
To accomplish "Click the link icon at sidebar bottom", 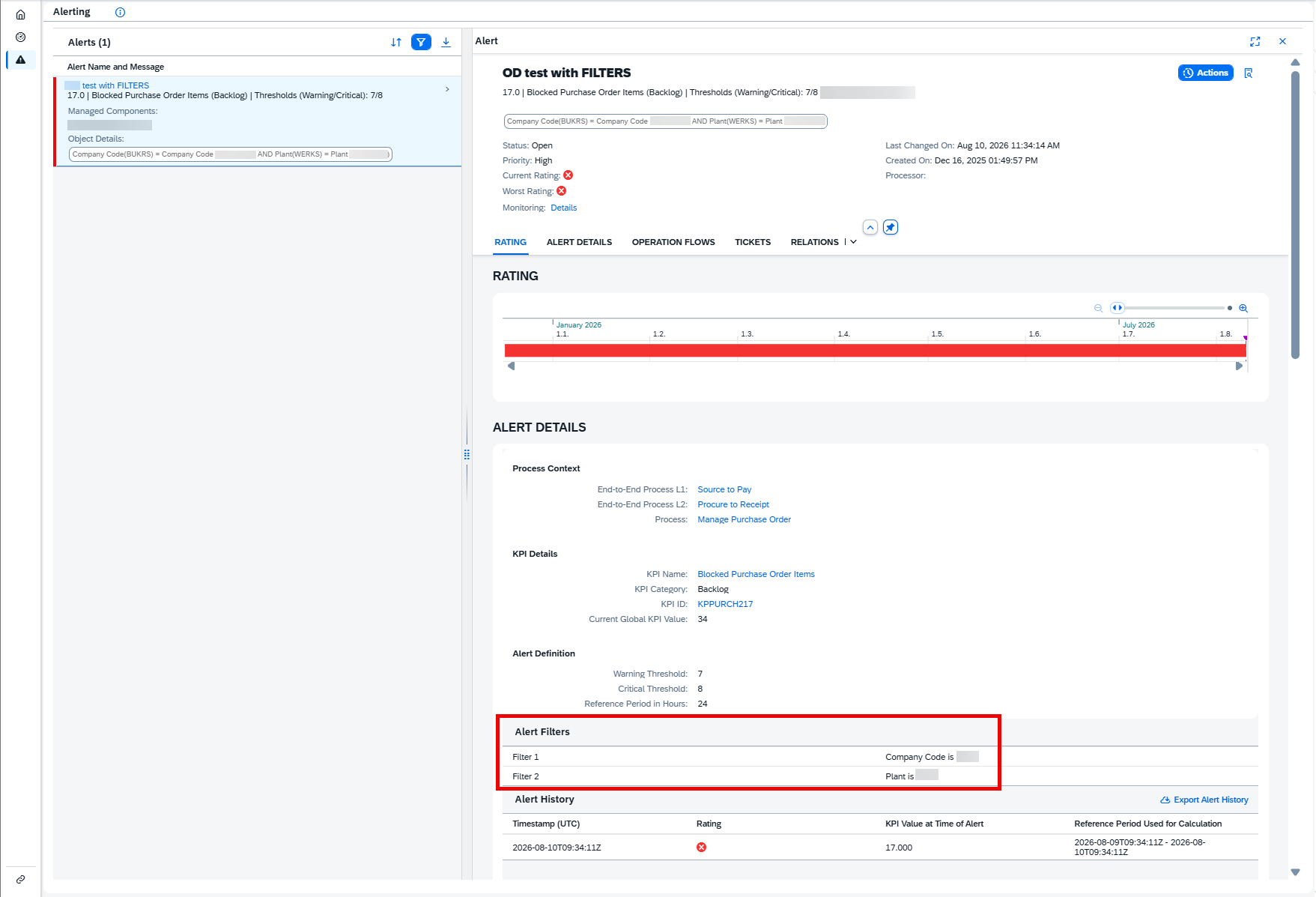I will [20, 879].
